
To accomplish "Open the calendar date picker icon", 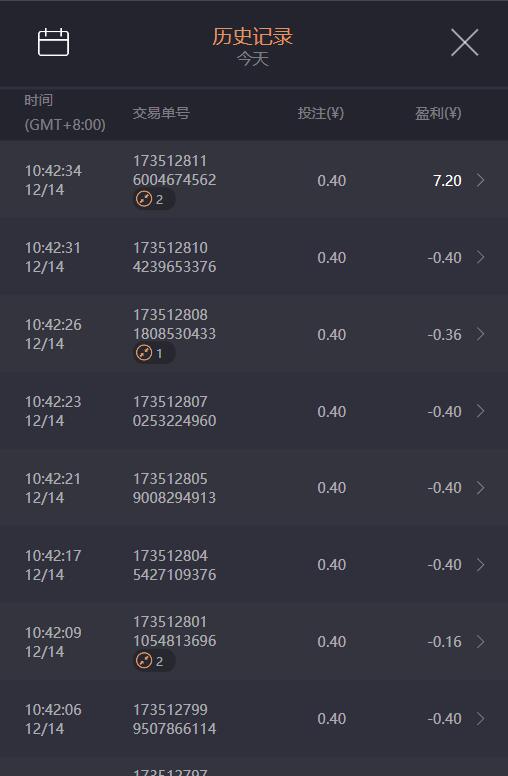I will pyautogui.click(x=53, y=42).
